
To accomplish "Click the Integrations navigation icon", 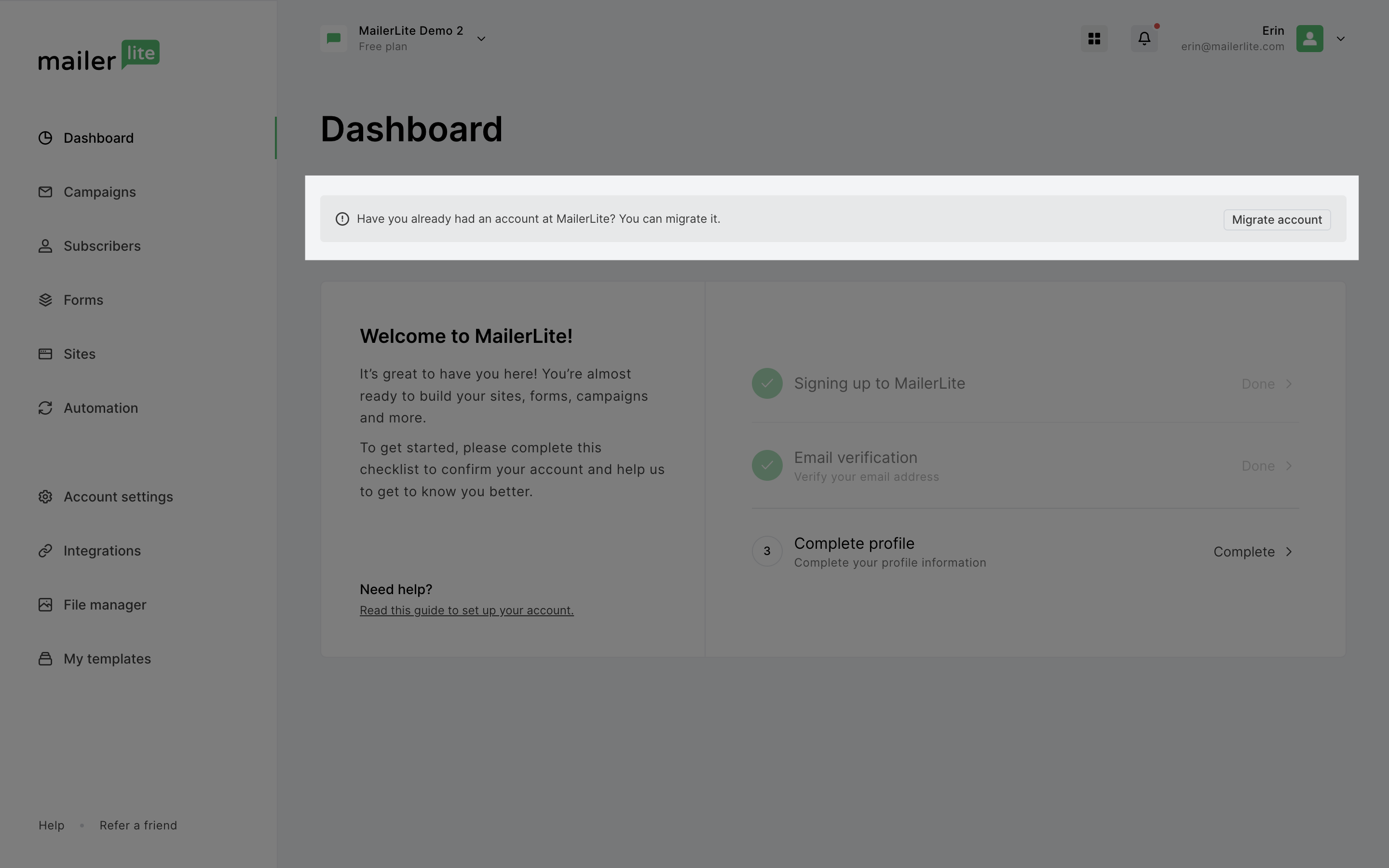I will [x=45, y=551].
